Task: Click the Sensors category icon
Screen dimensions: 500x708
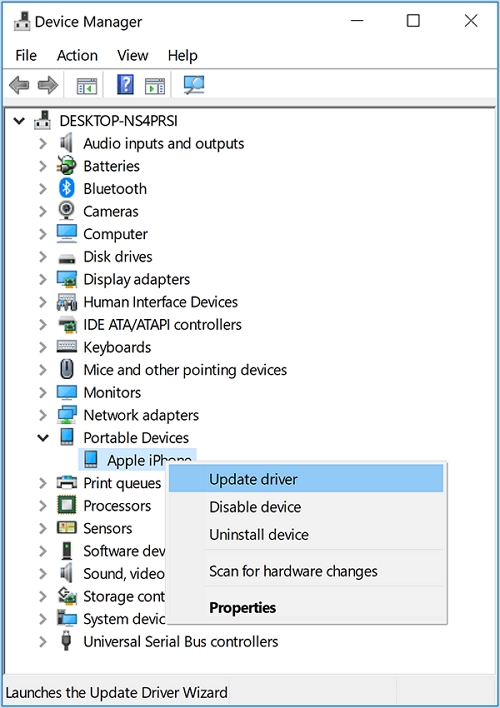Action: pyautogui.click(x=67, y=527)
